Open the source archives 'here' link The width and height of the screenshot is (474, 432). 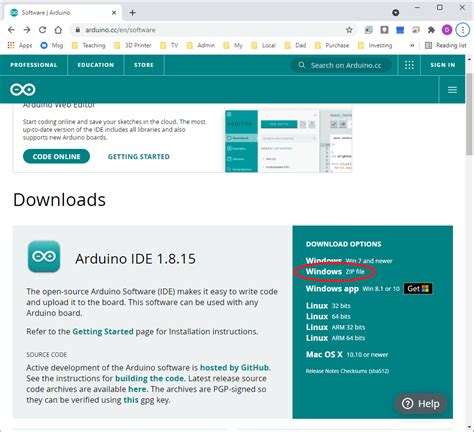click(x=137, y=389)
